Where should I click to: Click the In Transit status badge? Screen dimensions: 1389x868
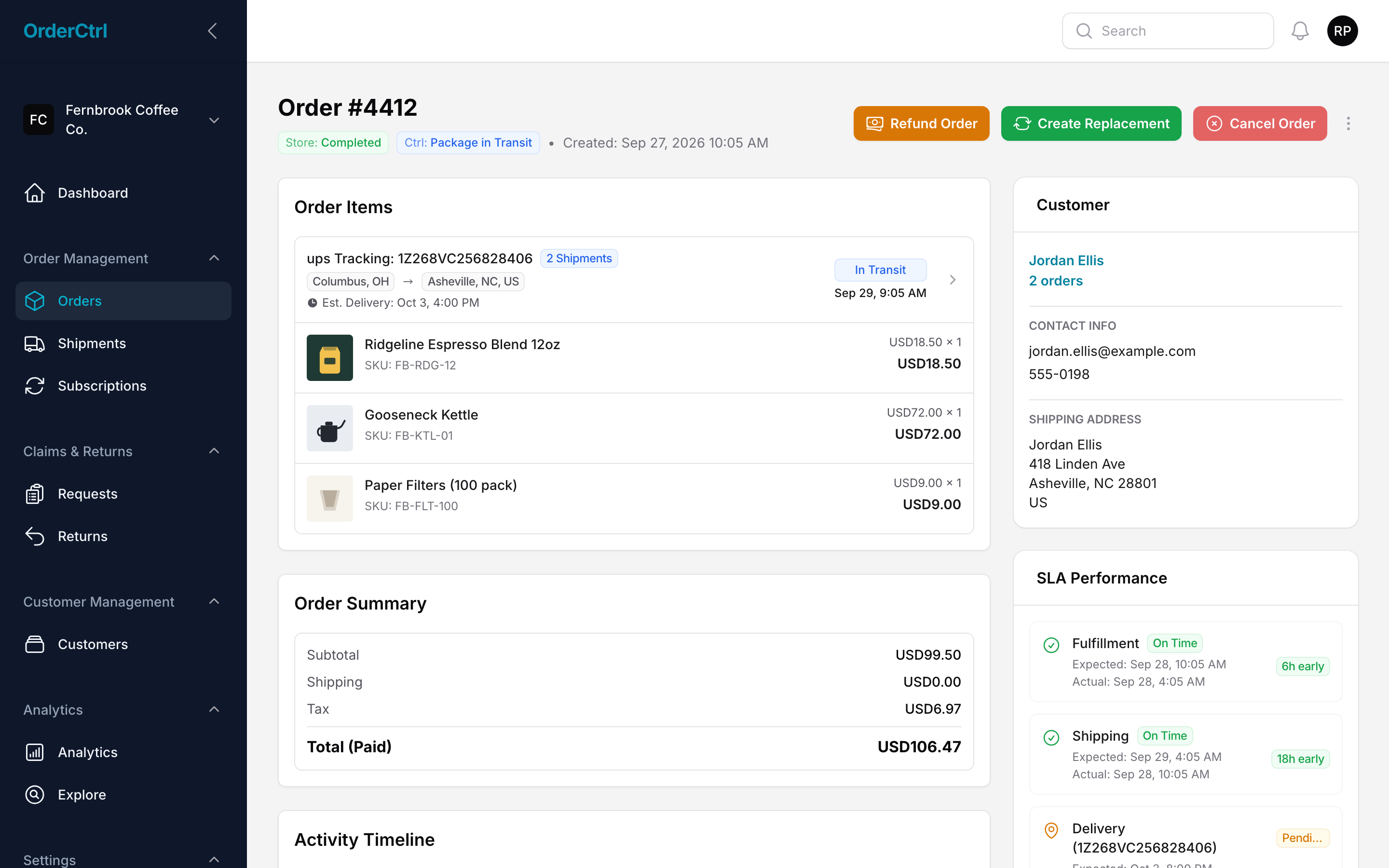tap(880, 270)
